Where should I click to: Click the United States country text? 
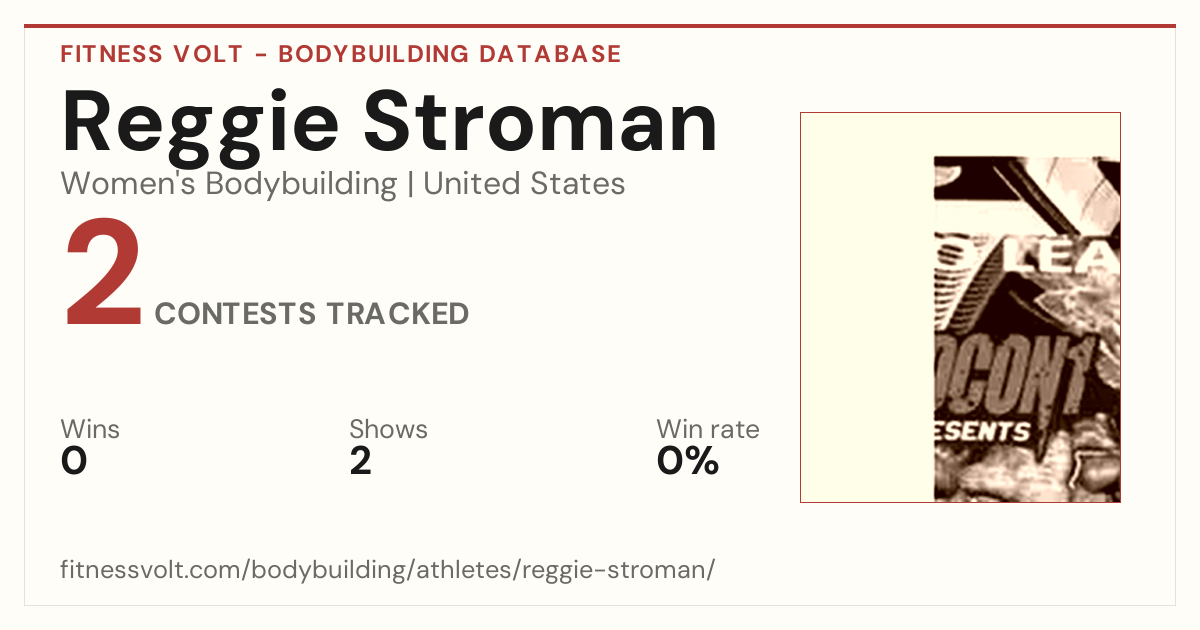[x=524, y=184]
